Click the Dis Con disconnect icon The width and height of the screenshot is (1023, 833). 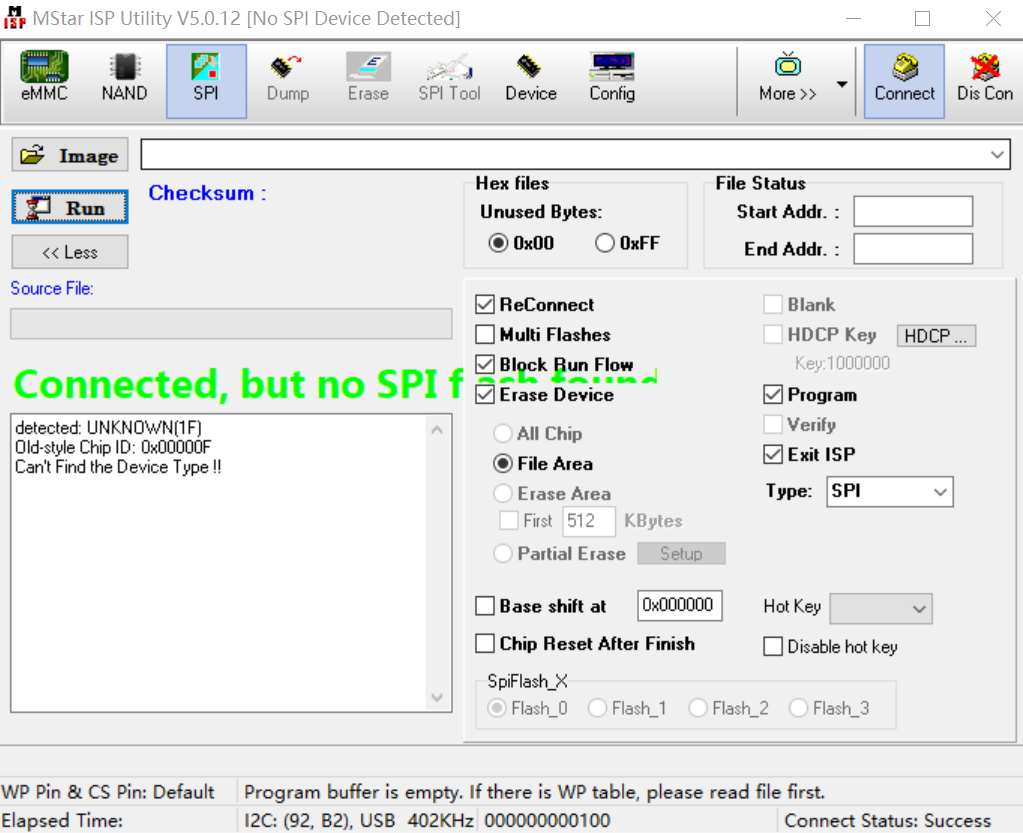click(x=984, y=79)
